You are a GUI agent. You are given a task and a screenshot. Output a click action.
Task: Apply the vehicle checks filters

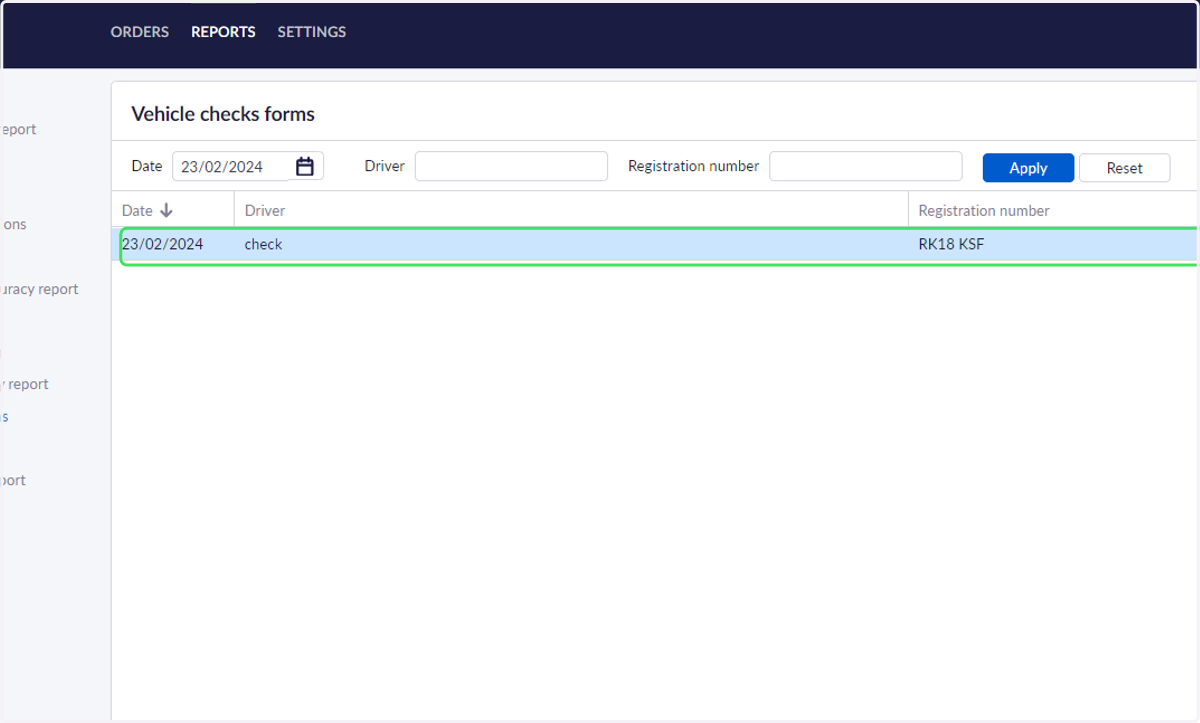coord(1028,168)
